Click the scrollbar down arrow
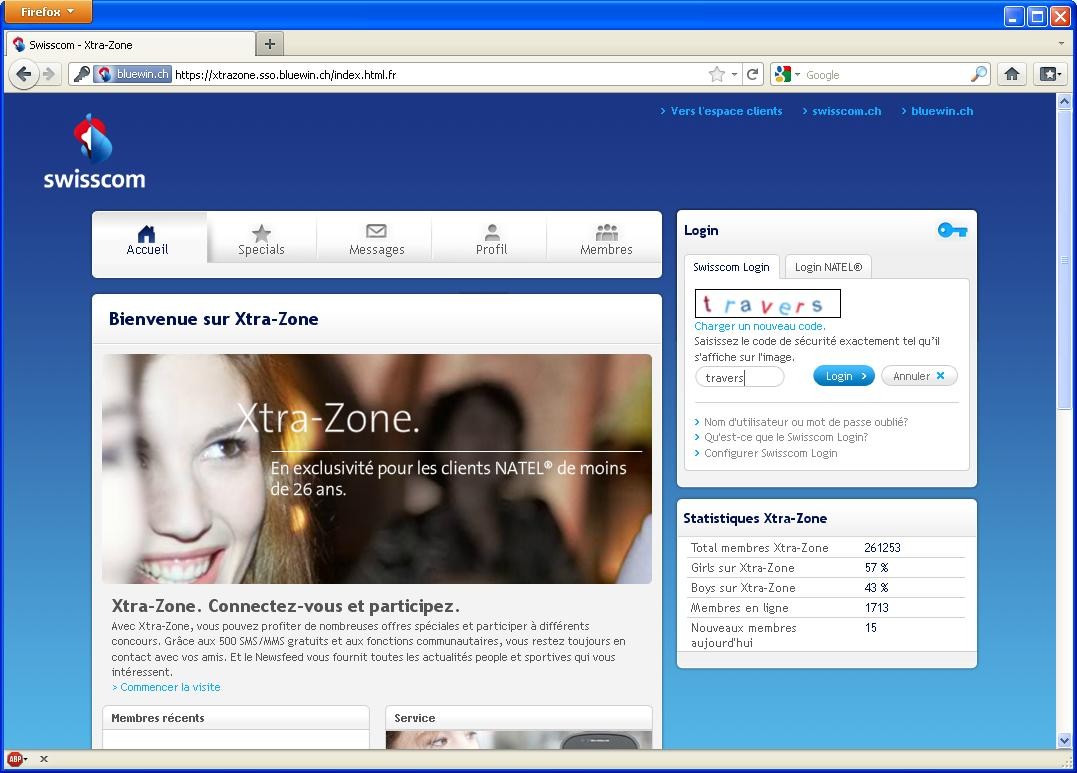1077x773 pixels. [x=1062, y=740]
